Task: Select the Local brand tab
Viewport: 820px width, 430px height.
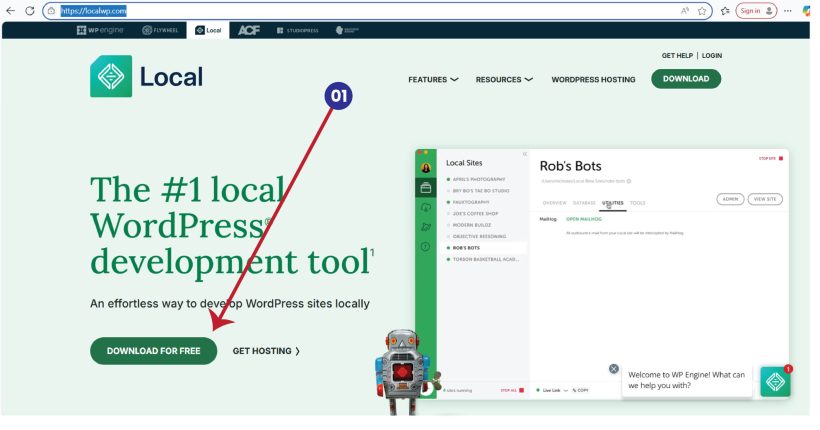Action: coord(208,30)
